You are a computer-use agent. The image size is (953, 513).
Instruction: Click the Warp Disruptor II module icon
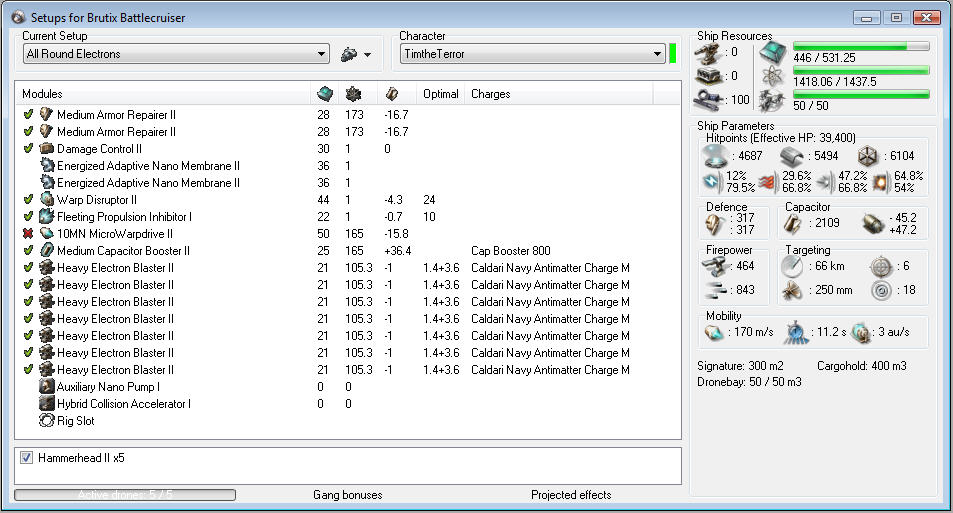(x=47, y=199)
